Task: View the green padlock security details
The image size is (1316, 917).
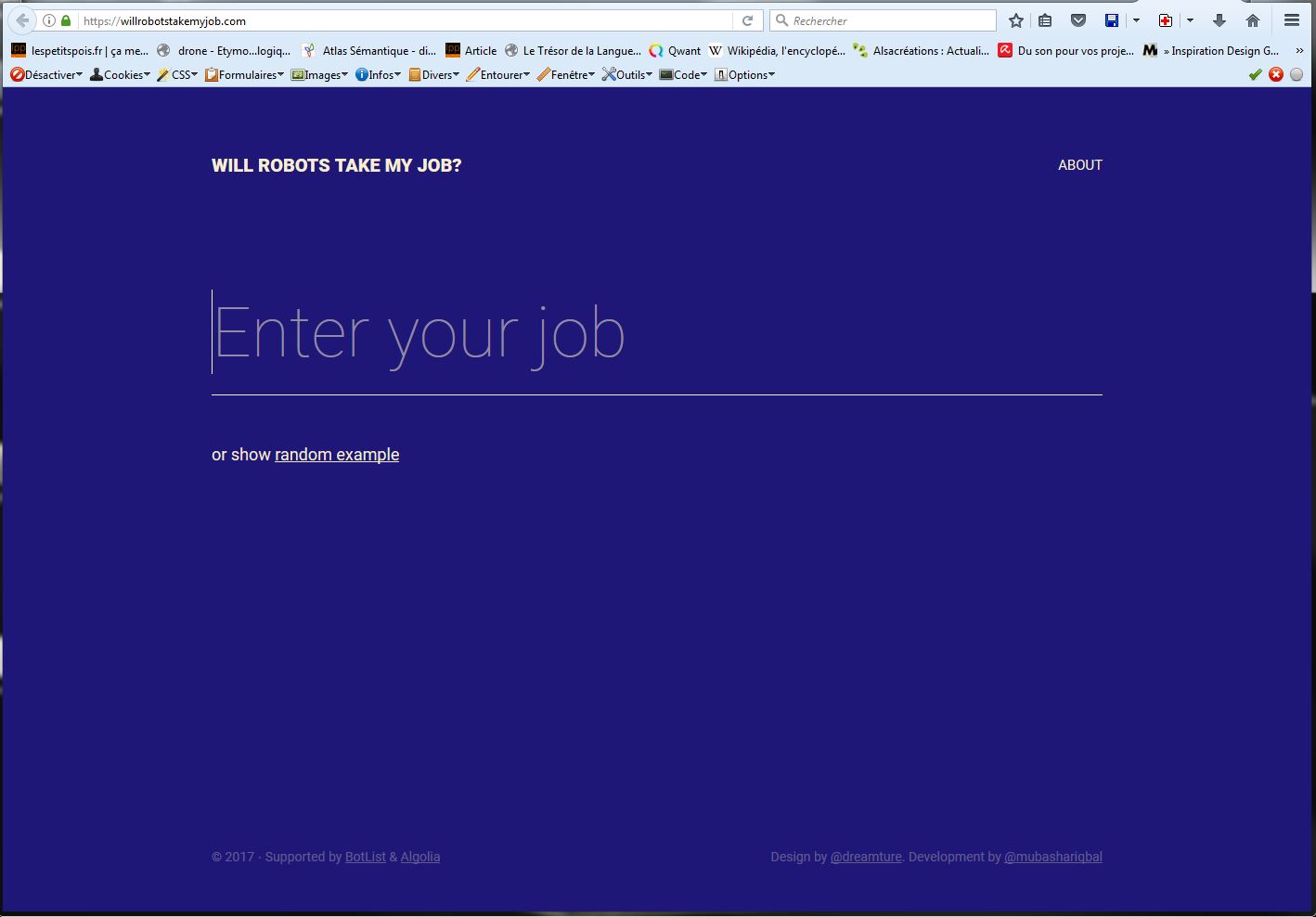Action: pos(66,20)
